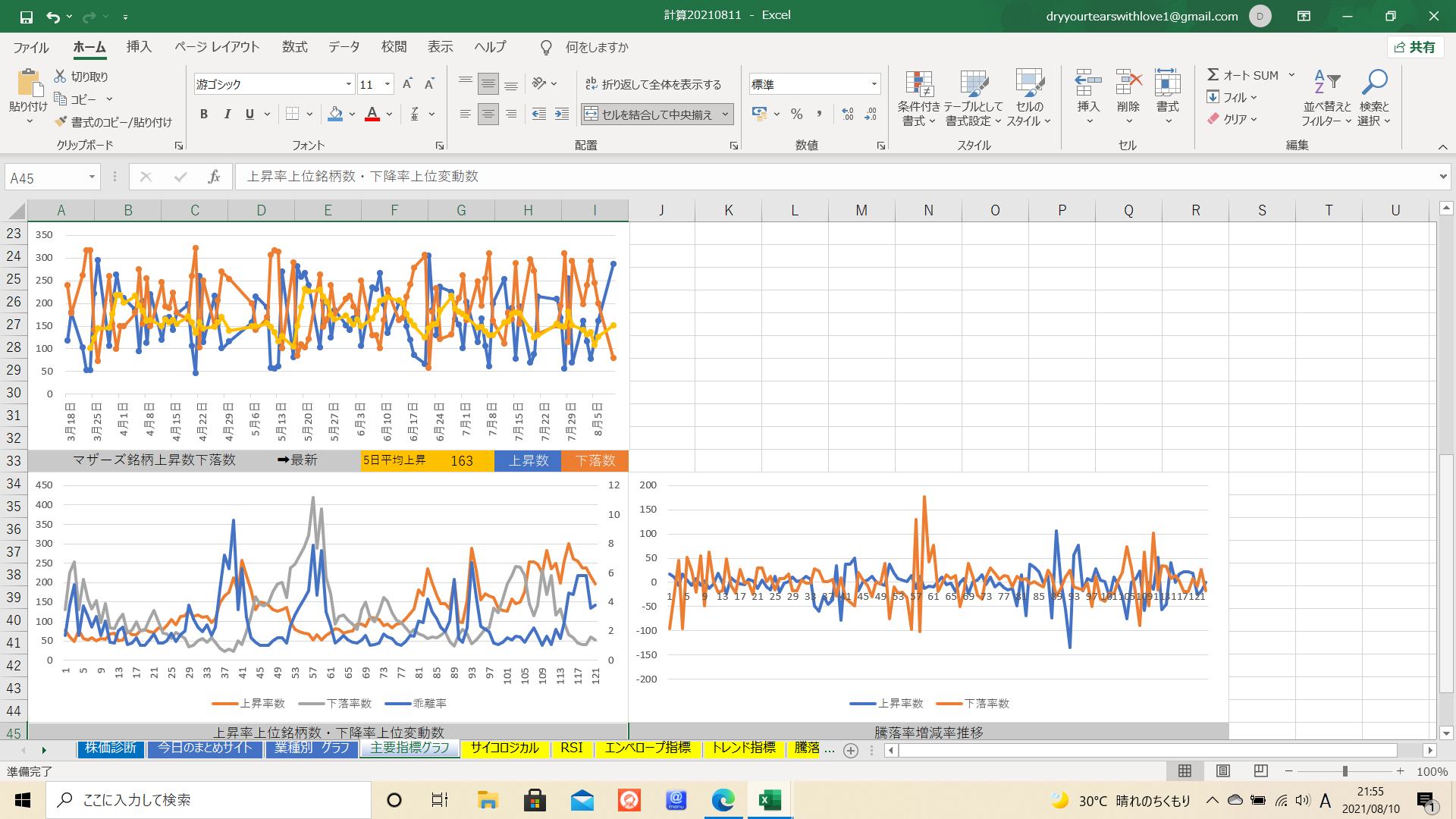Toggle wrap text for selected cells

point(653,84)
